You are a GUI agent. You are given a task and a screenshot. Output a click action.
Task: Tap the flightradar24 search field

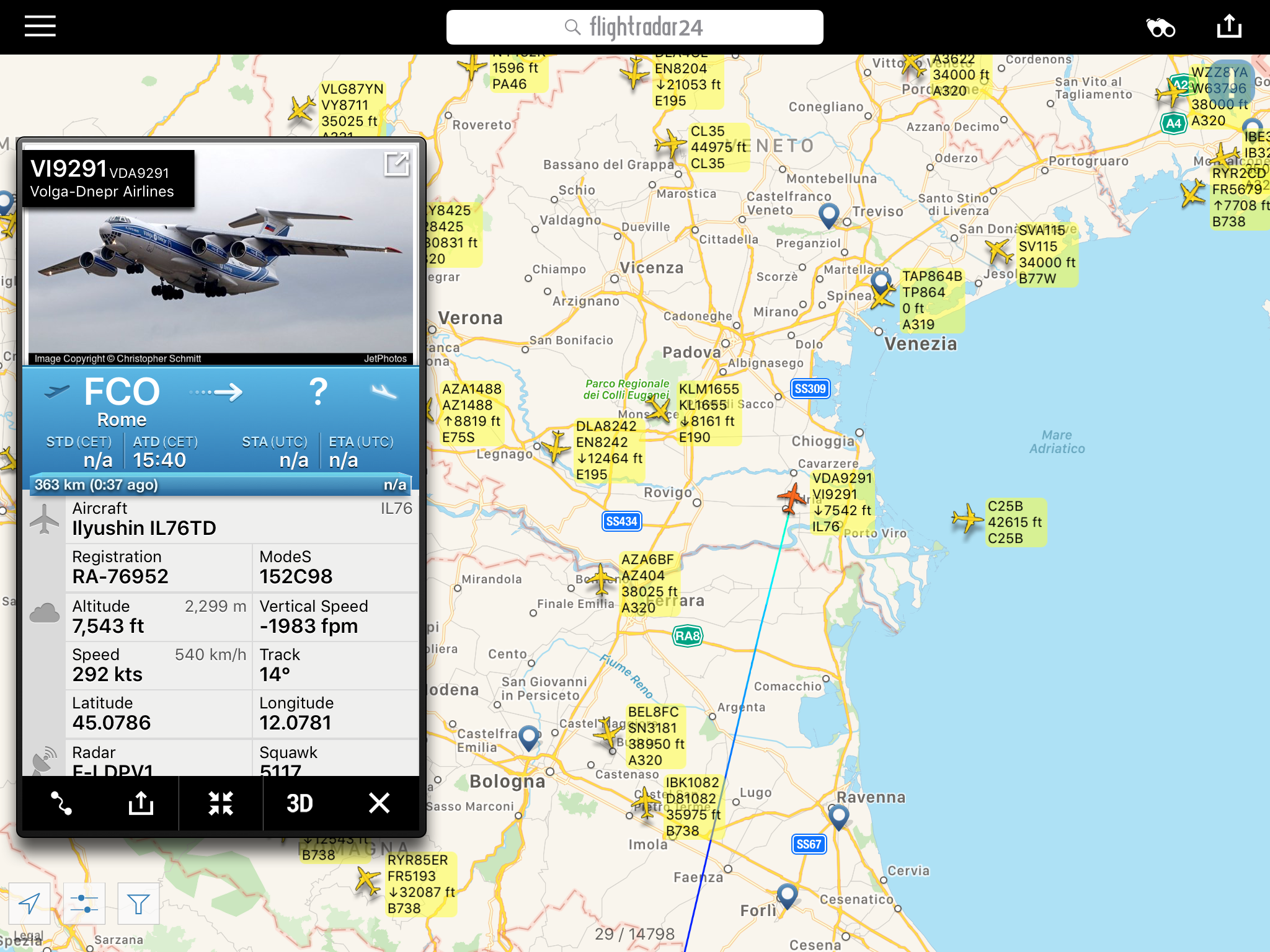pyautogui.click(x=634, y=27)
